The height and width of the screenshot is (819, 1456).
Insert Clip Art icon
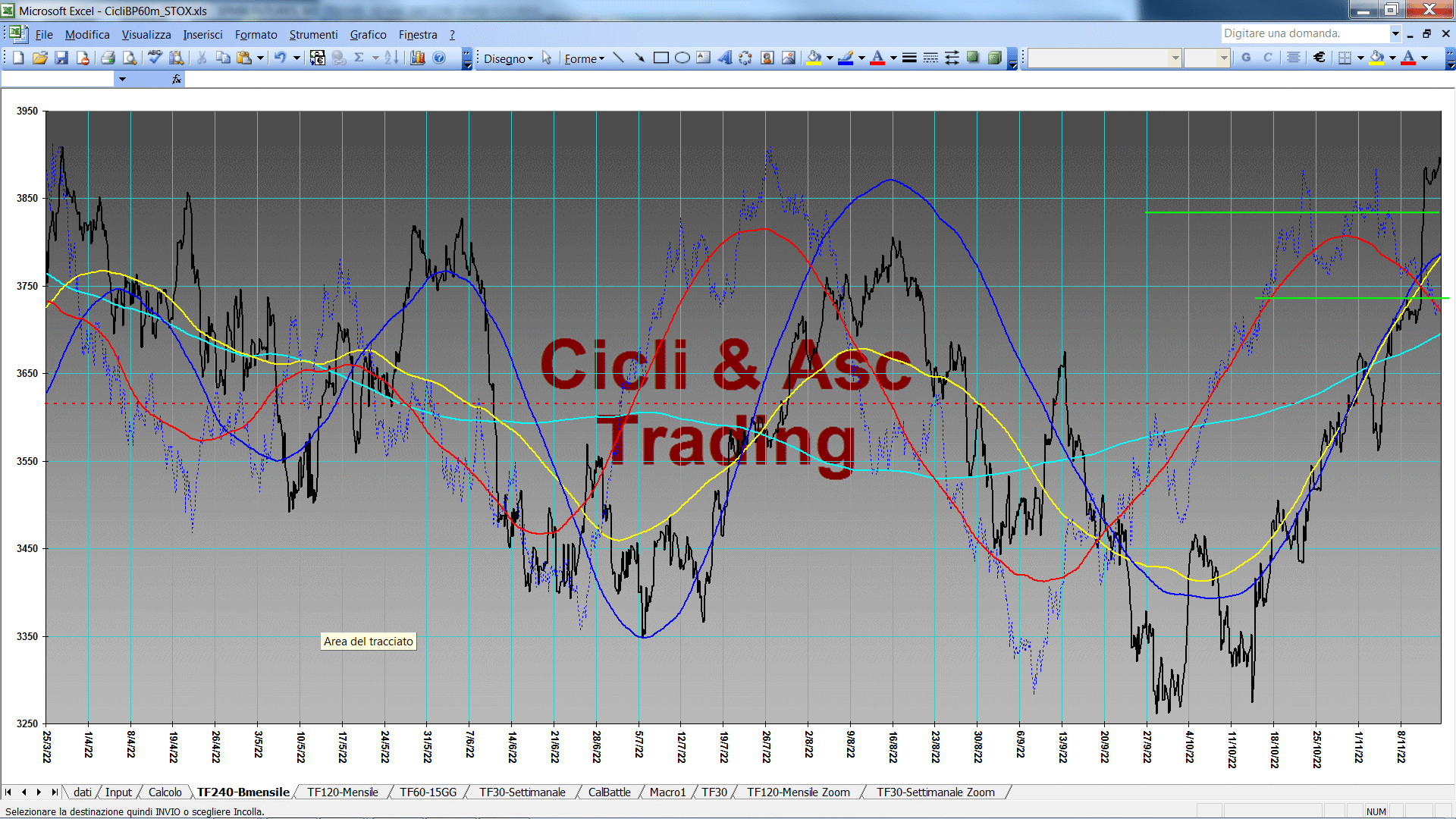coord(767,58)
